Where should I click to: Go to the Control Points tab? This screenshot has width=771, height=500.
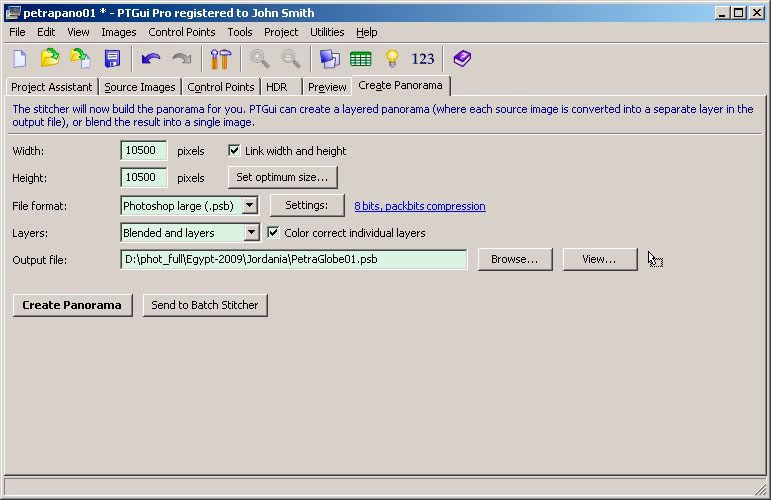click(x=221, y=87)
